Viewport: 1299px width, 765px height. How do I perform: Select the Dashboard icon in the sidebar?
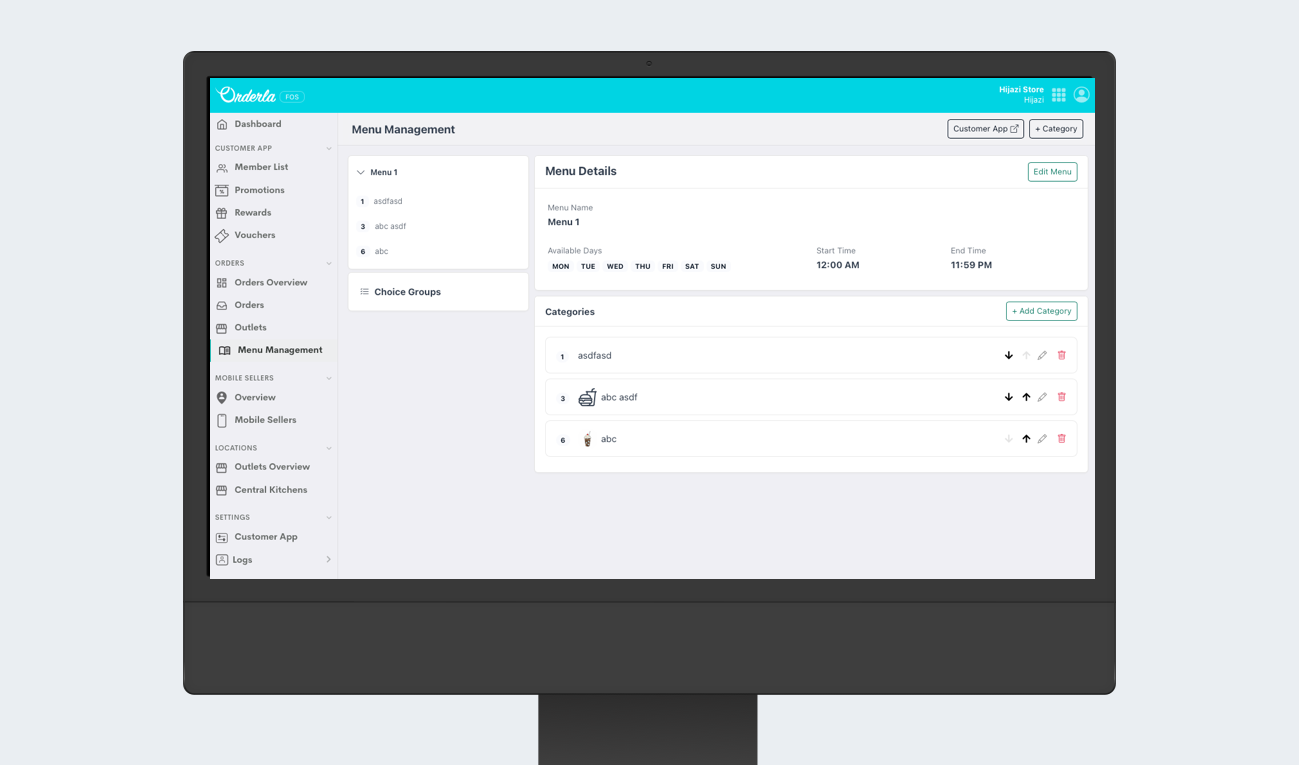click(221, 123)
